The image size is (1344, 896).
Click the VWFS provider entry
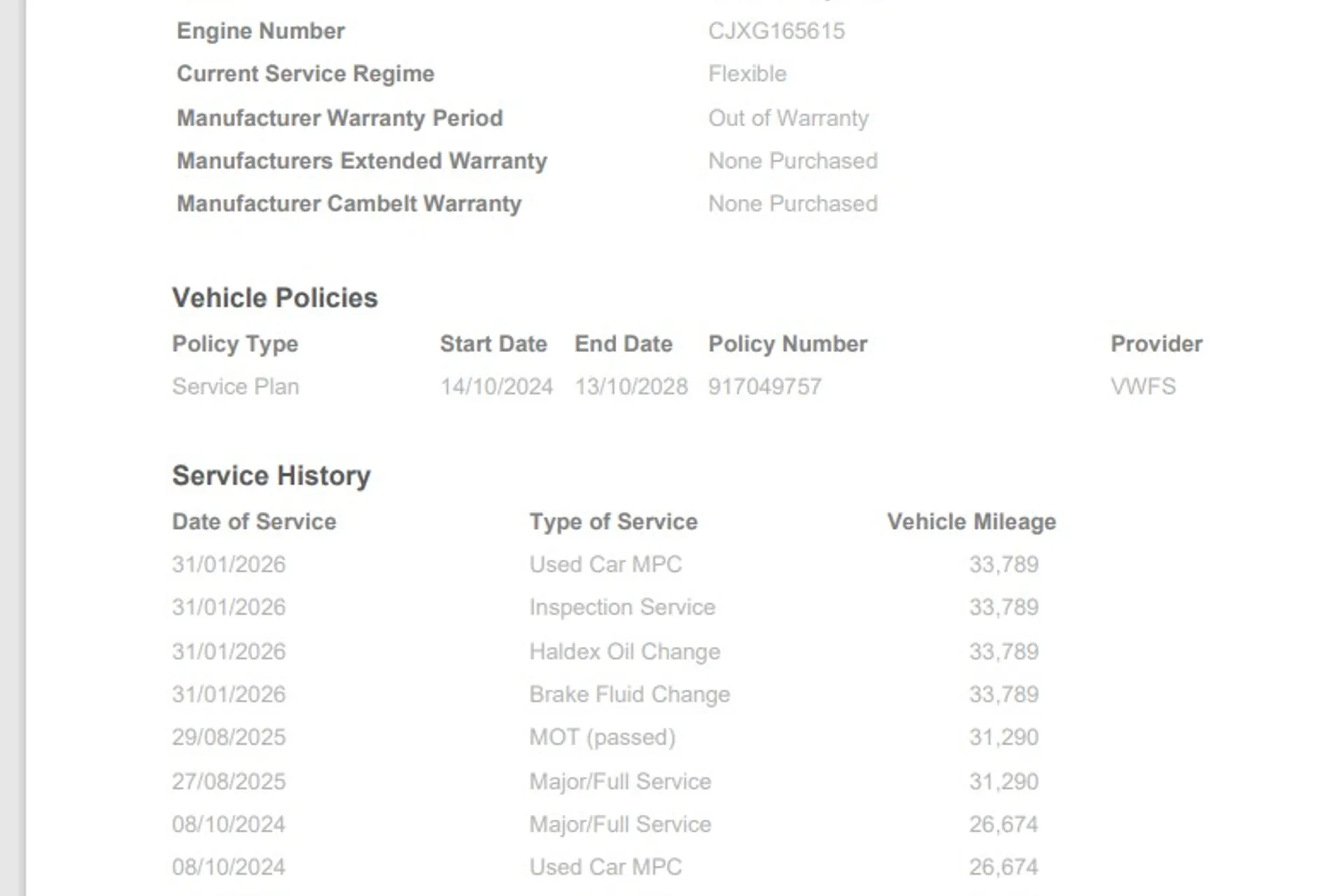(1142, 386)
